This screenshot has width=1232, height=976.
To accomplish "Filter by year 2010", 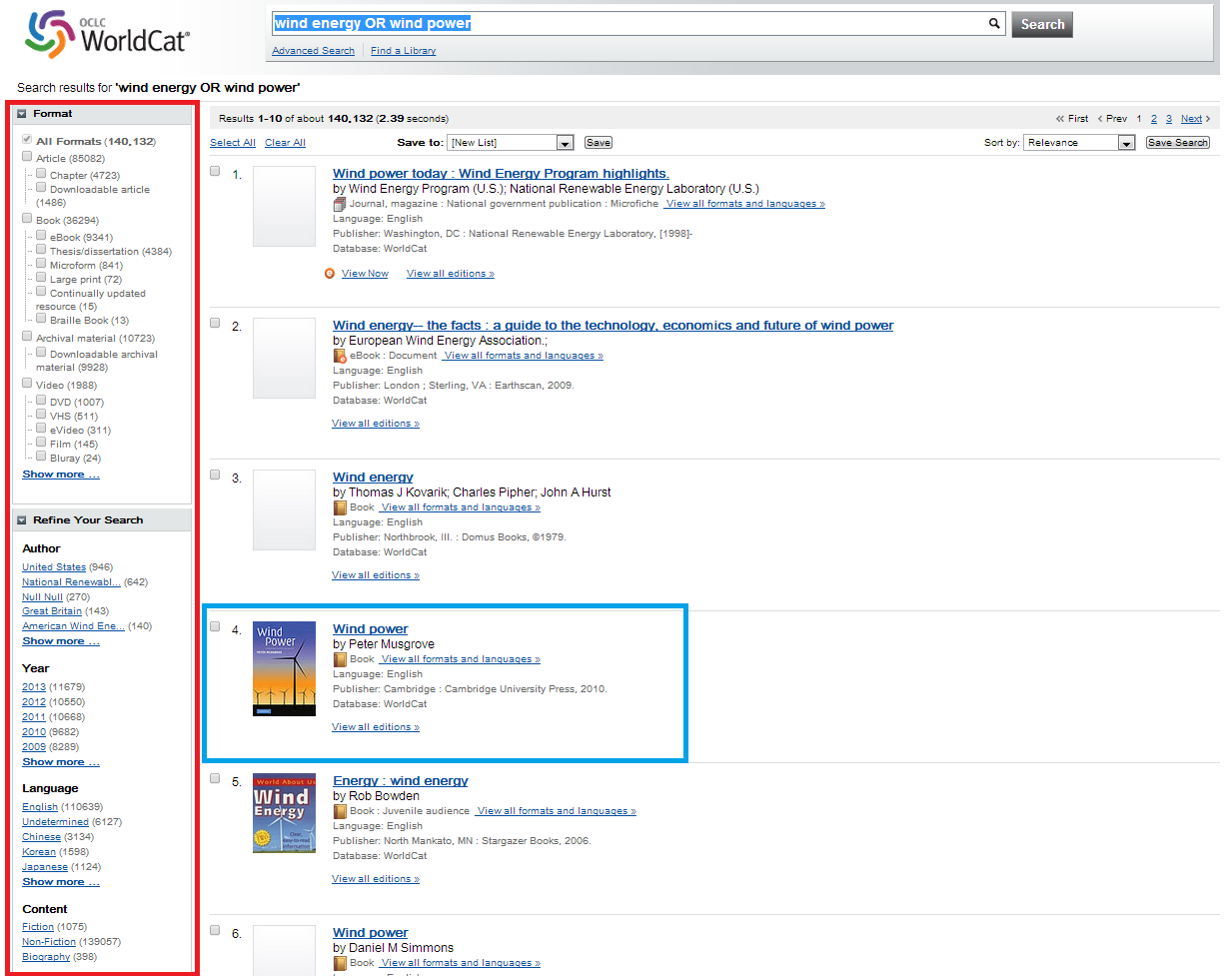I will tap(34, 732).
